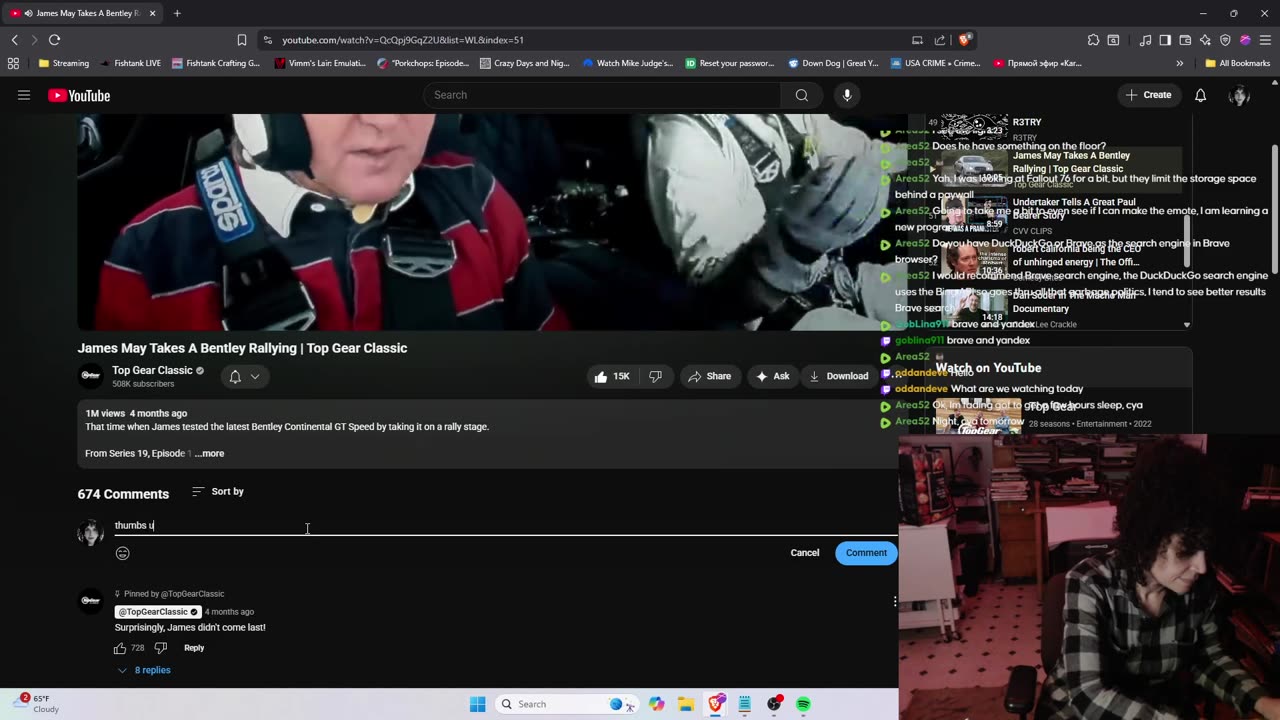View site information in address bar
This screenshot has width=1280, height=720.
tap(267, 40)
